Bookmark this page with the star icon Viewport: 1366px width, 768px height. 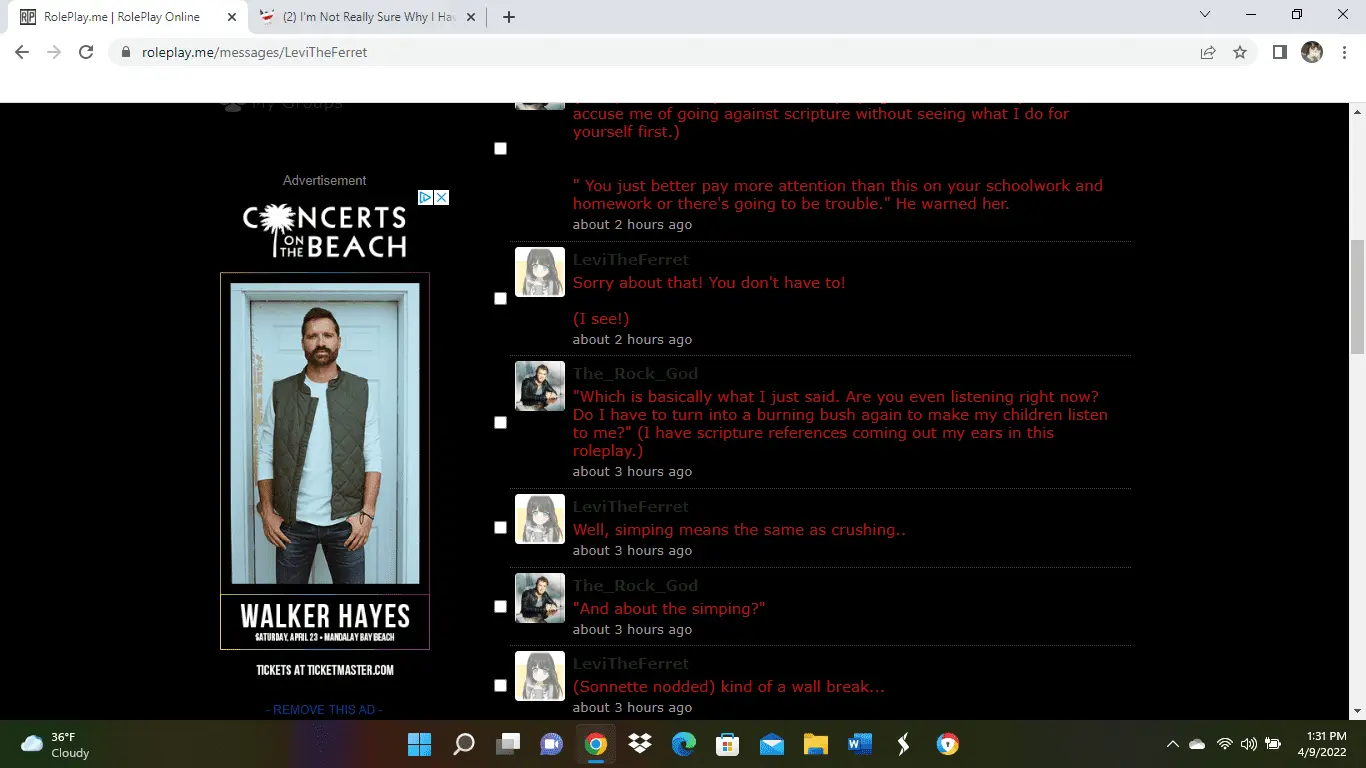click(x=1240, y=52)
